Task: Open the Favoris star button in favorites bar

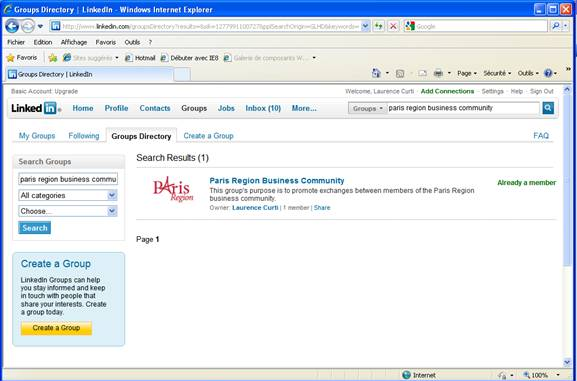Action: [x=22, y=58]
